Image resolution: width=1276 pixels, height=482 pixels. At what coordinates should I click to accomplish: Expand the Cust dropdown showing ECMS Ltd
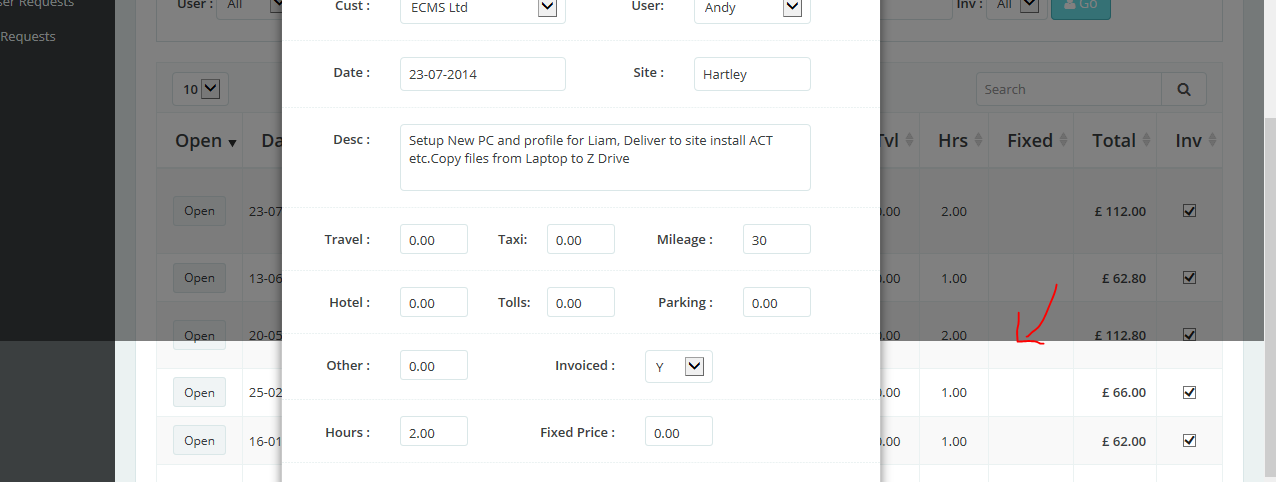click(x=547, y=8)
